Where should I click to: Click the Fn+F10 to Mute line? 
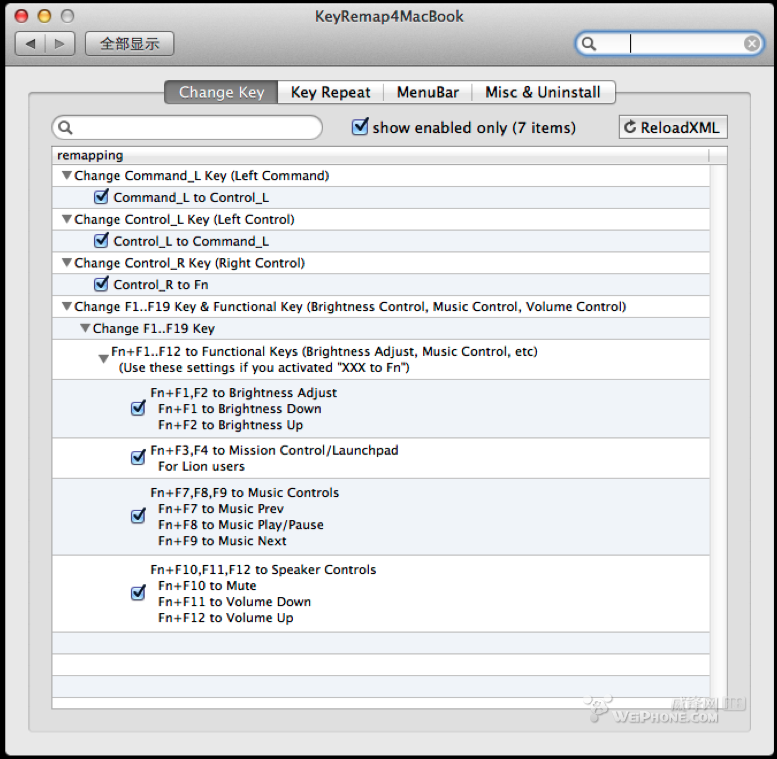click(x=207, y=586)
